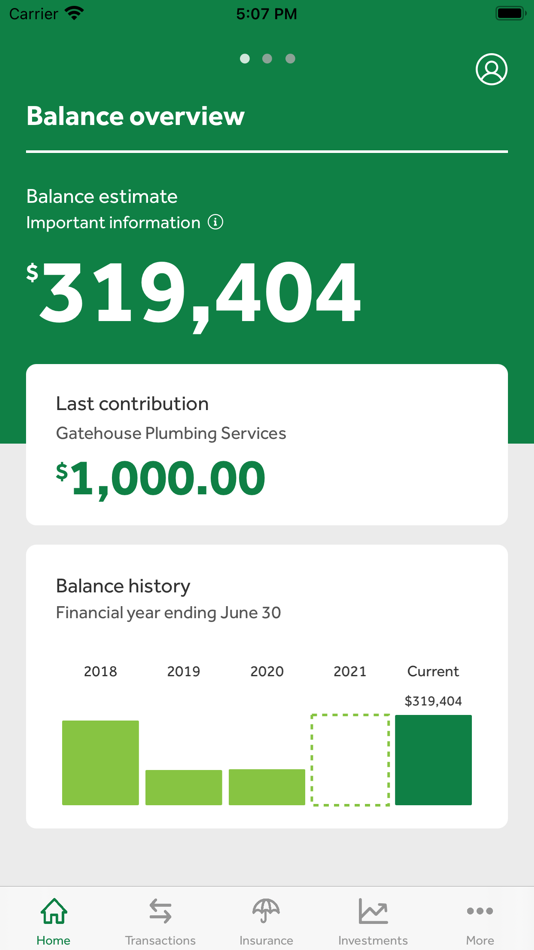Select the second page indicator dot
This screenshot has width=534, height=950.
click(267, 59)
